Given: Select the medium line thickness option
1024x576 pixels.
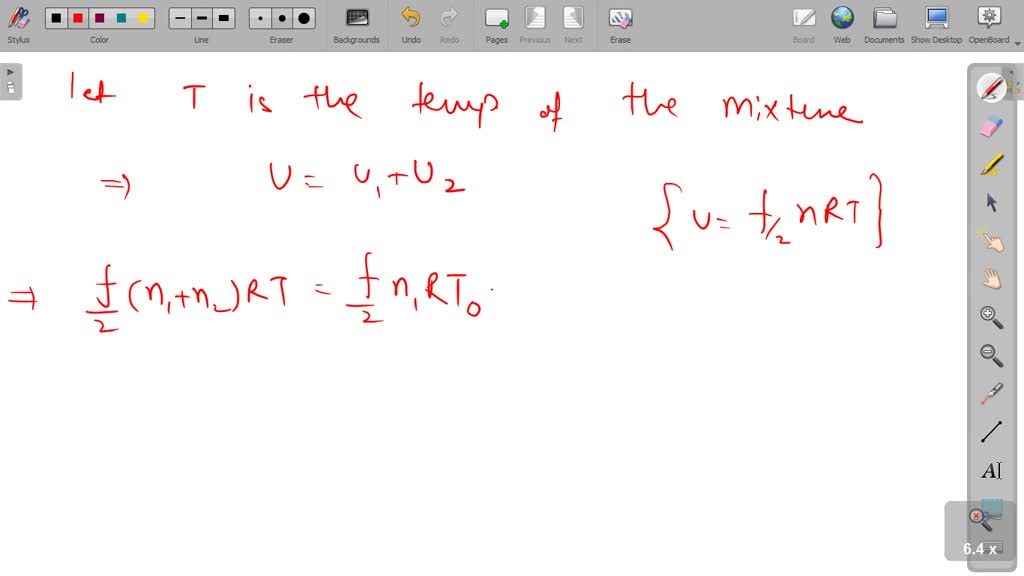Looking at the screenshot, I should coord(200,17).
